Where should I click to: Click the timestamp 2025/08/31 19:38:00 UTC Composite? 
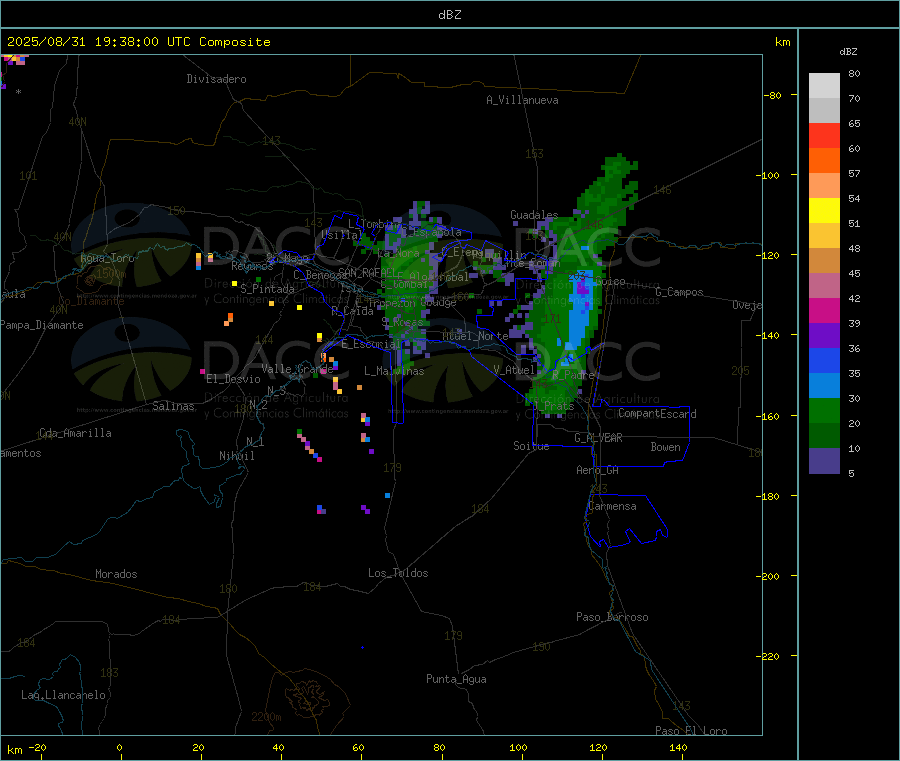(138, 42)
